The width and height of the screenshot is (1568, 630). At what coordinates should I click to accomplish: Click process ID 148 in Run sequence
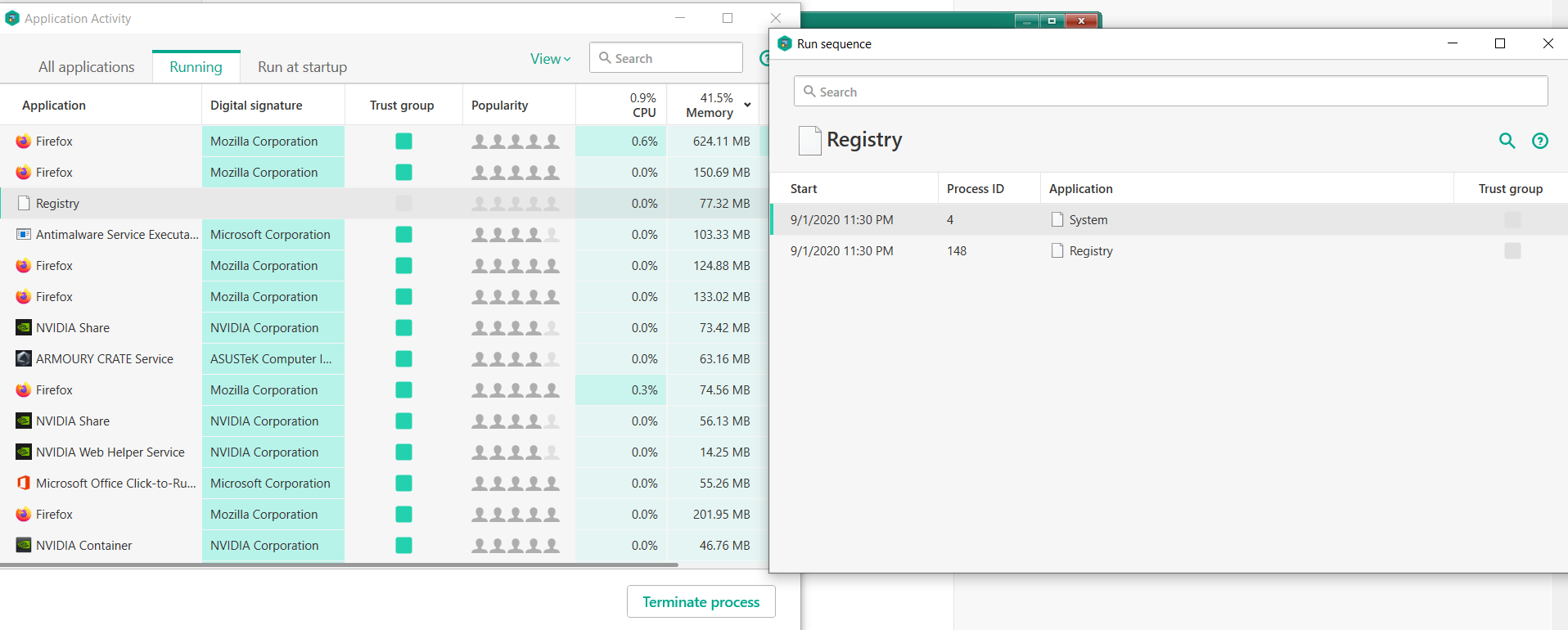point(957,251)
